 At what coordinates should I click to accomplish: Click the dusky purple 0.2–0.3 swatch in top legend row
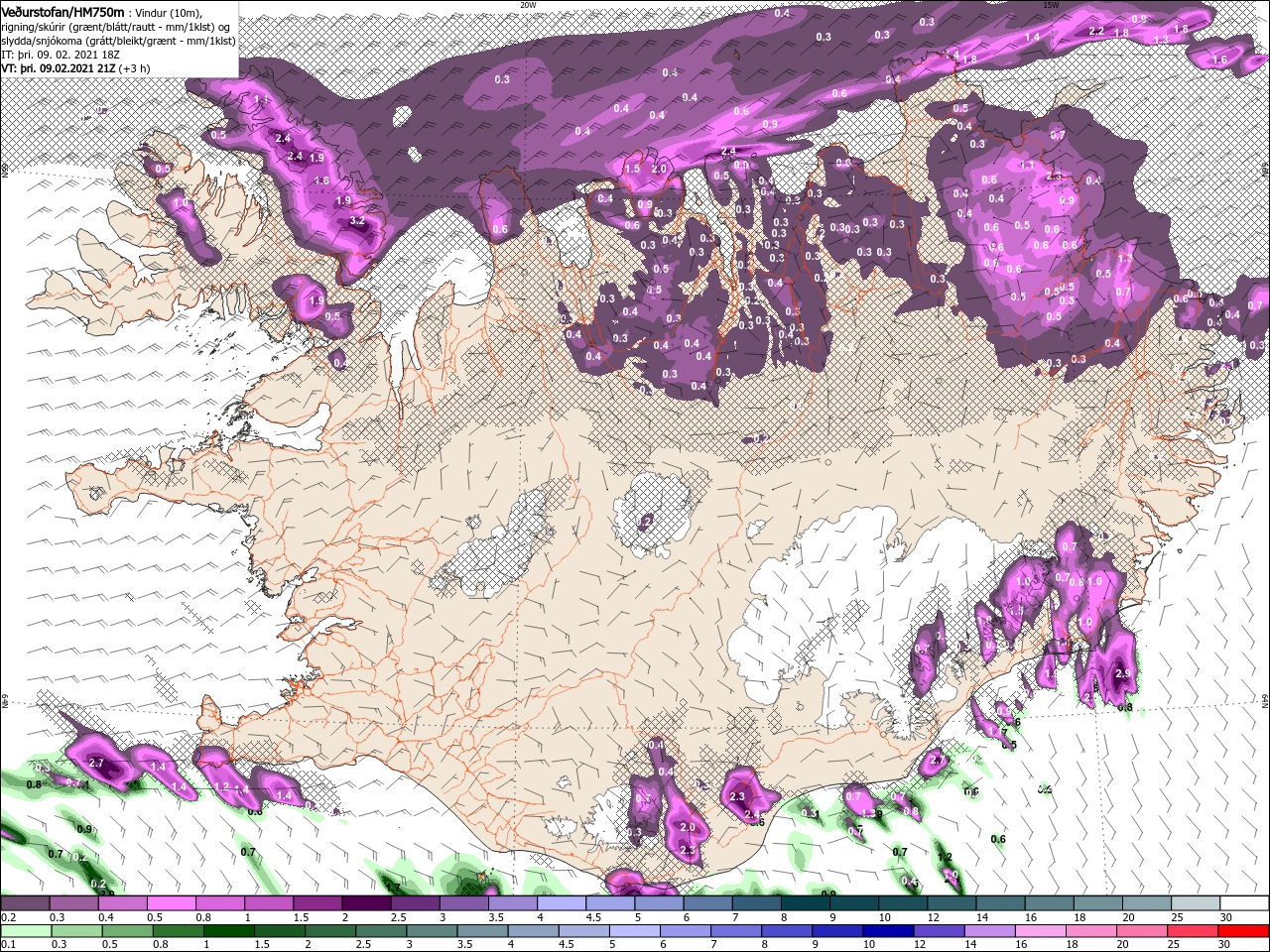25,904
